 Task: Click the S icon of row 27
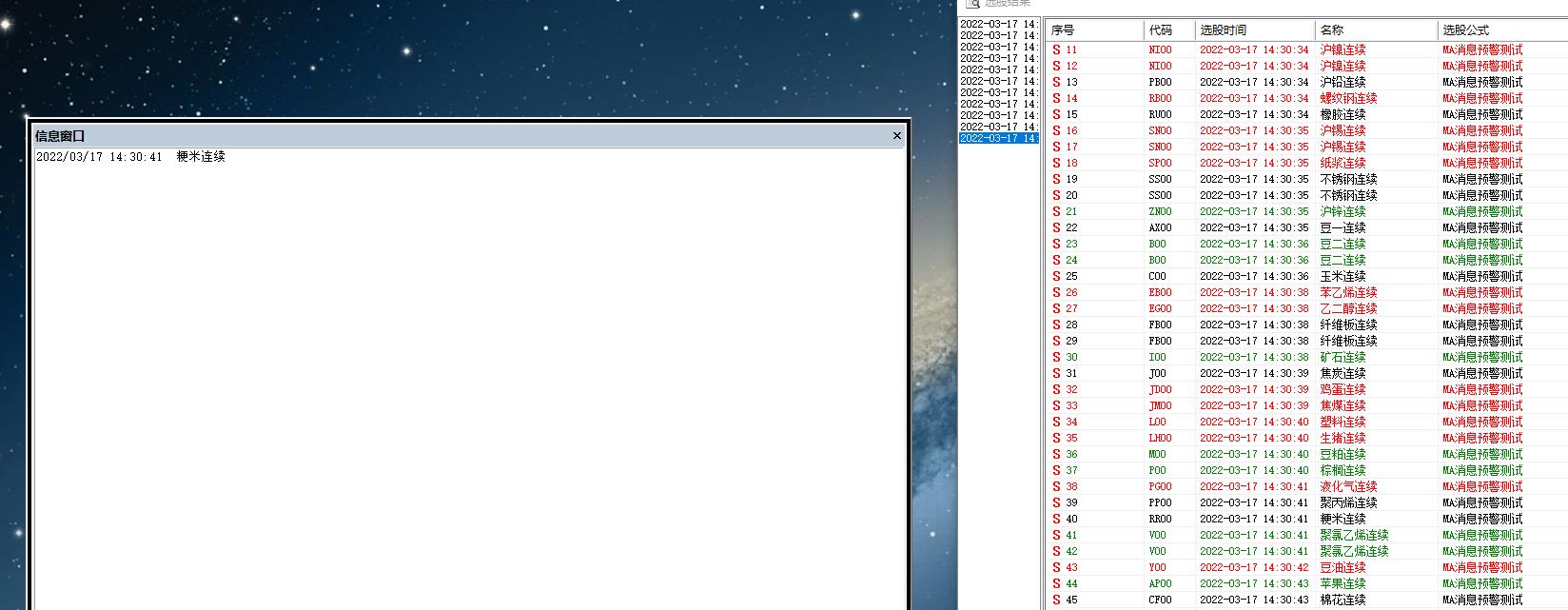(1056, 308)
